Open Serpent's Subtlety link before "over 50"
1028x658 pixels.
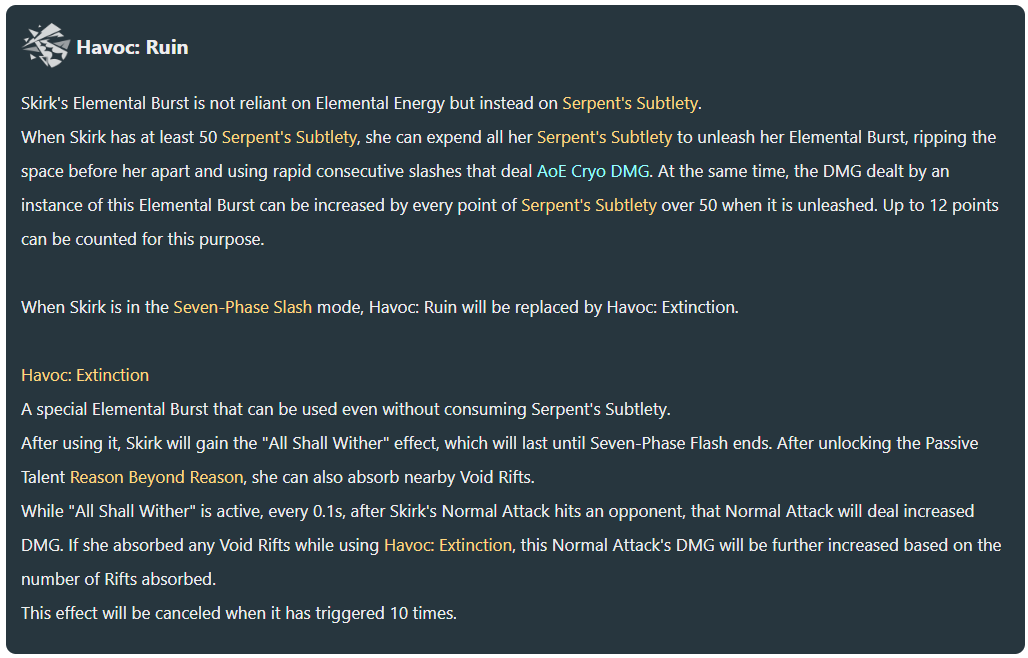(x=589, y=206)
